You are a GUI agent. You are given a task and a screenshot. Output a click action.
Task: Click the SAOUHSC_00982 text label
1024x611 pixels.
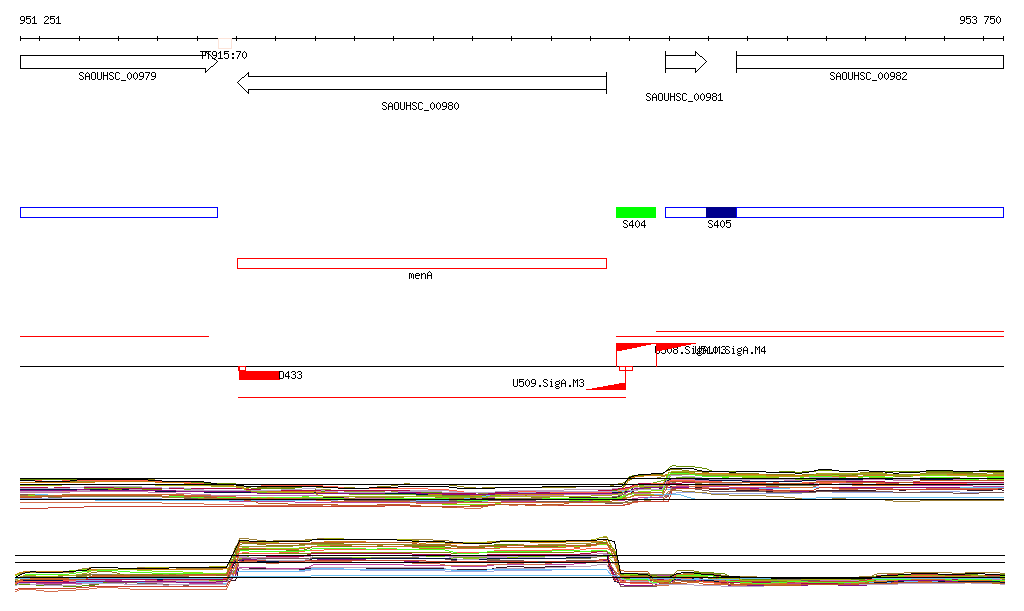tap(869, 76)
